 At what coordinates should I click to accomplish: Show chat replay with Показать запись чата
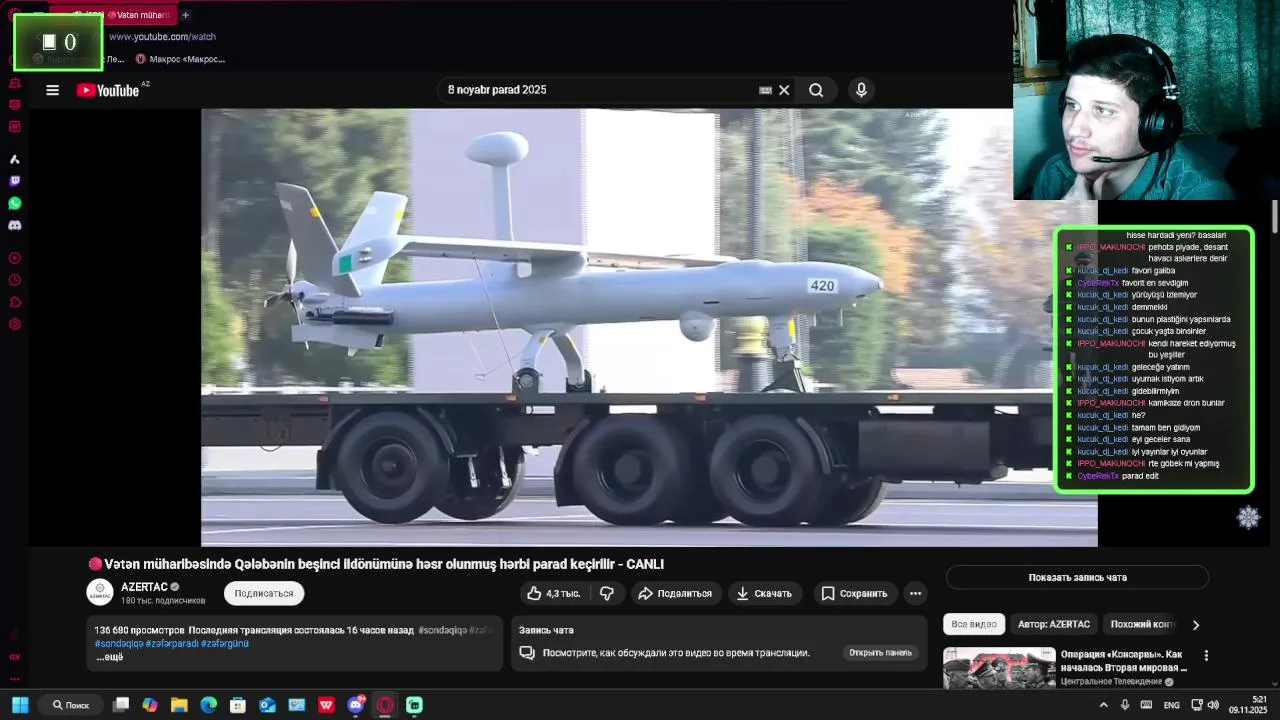coord(1077,577)
